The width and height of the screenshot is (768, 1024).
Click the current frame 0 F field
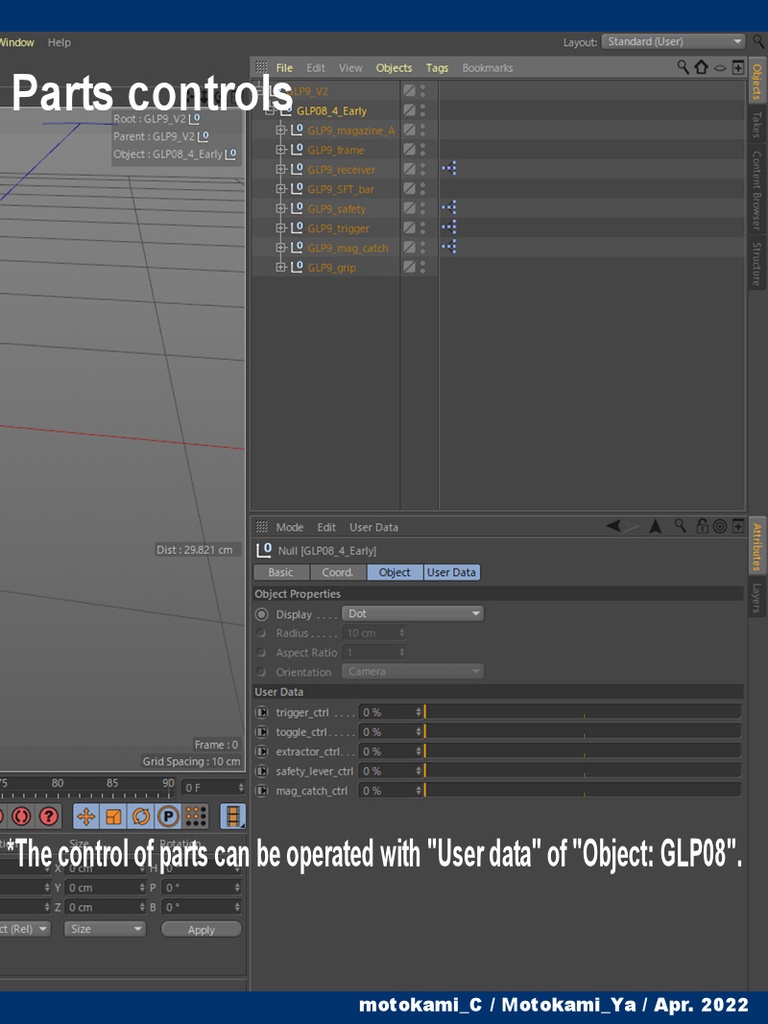tap(213, 788)
